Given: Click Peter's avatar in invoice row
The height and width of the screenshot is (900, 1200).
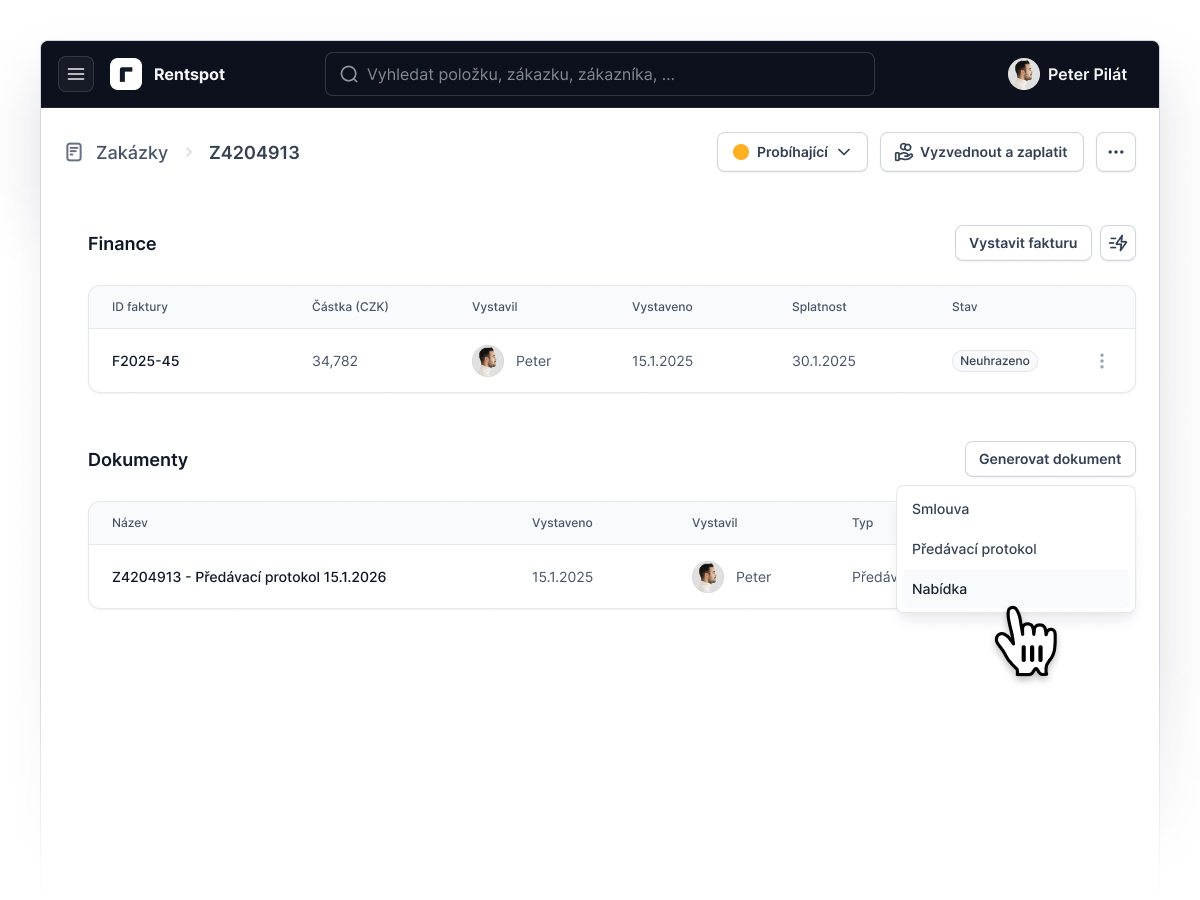Looking at the screenshot, I should click(488, 361).
